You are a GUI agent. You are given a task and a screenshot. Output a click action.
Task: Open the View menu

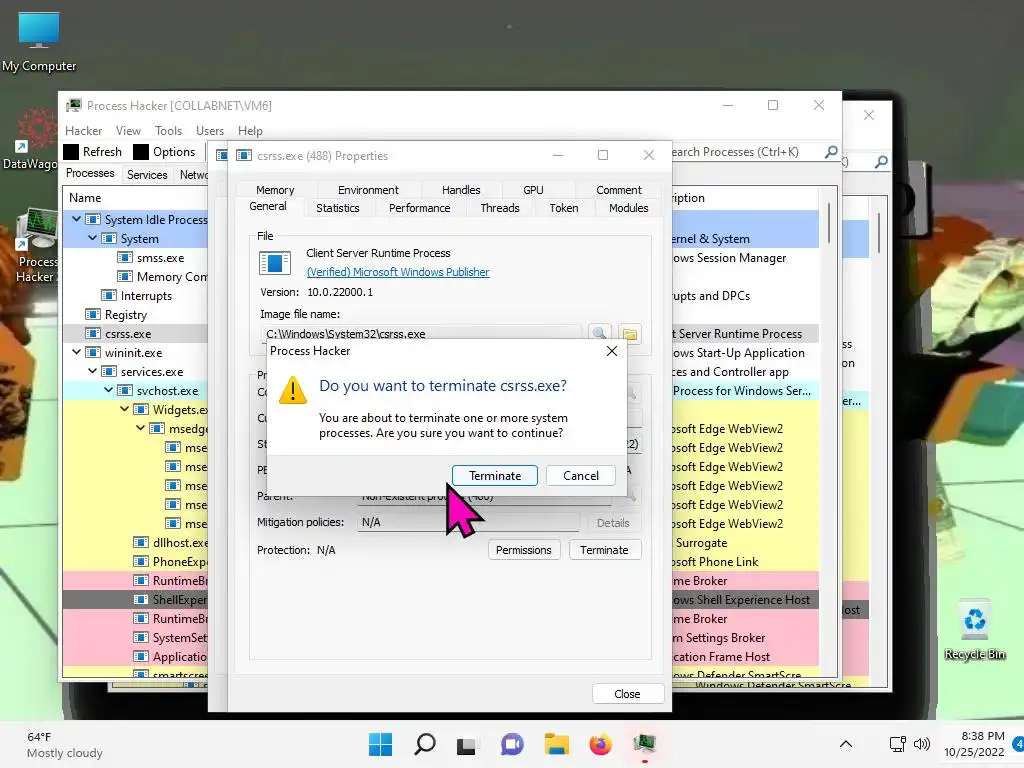point(128,131)
